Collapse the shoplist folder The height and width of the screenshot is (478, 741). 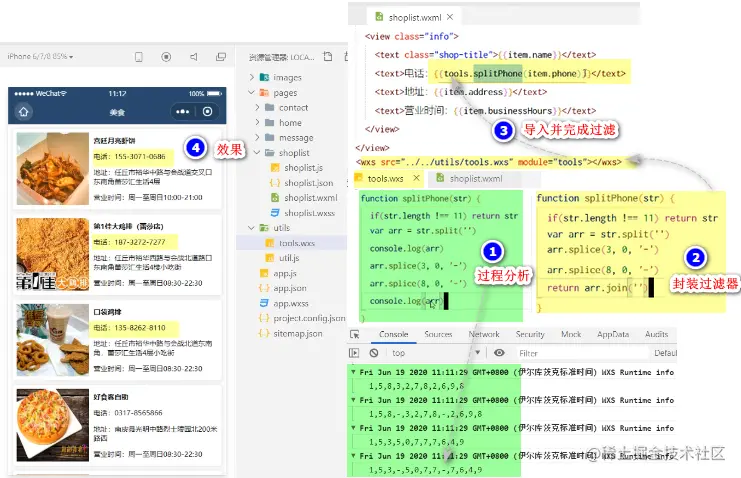point(258,153)
